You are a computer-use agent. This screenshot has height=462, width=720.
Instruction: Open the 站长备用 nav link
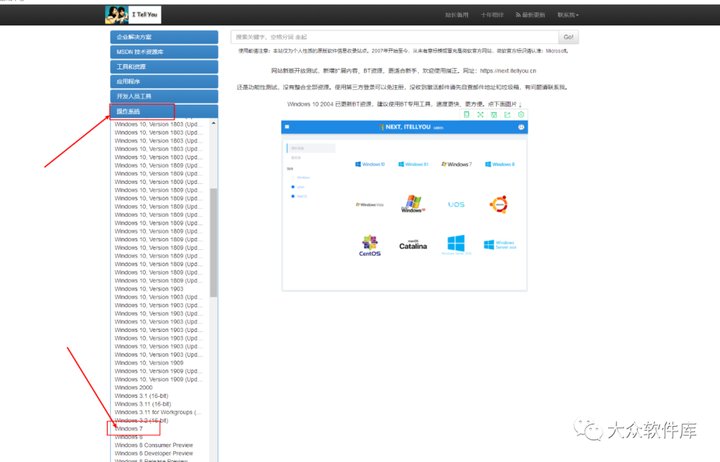tap(456, 15)
